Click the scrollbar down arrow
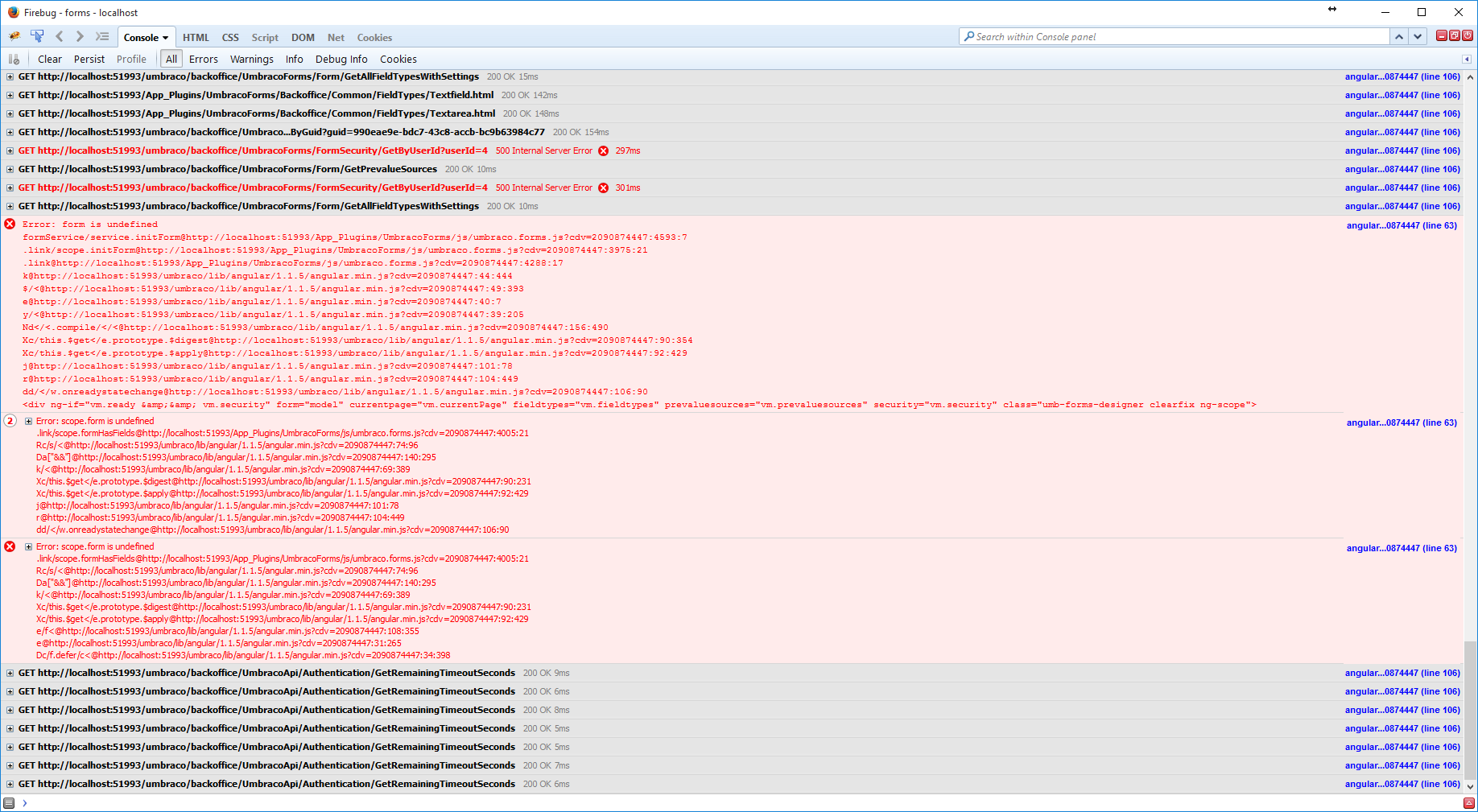 [x=1471, y=786]
